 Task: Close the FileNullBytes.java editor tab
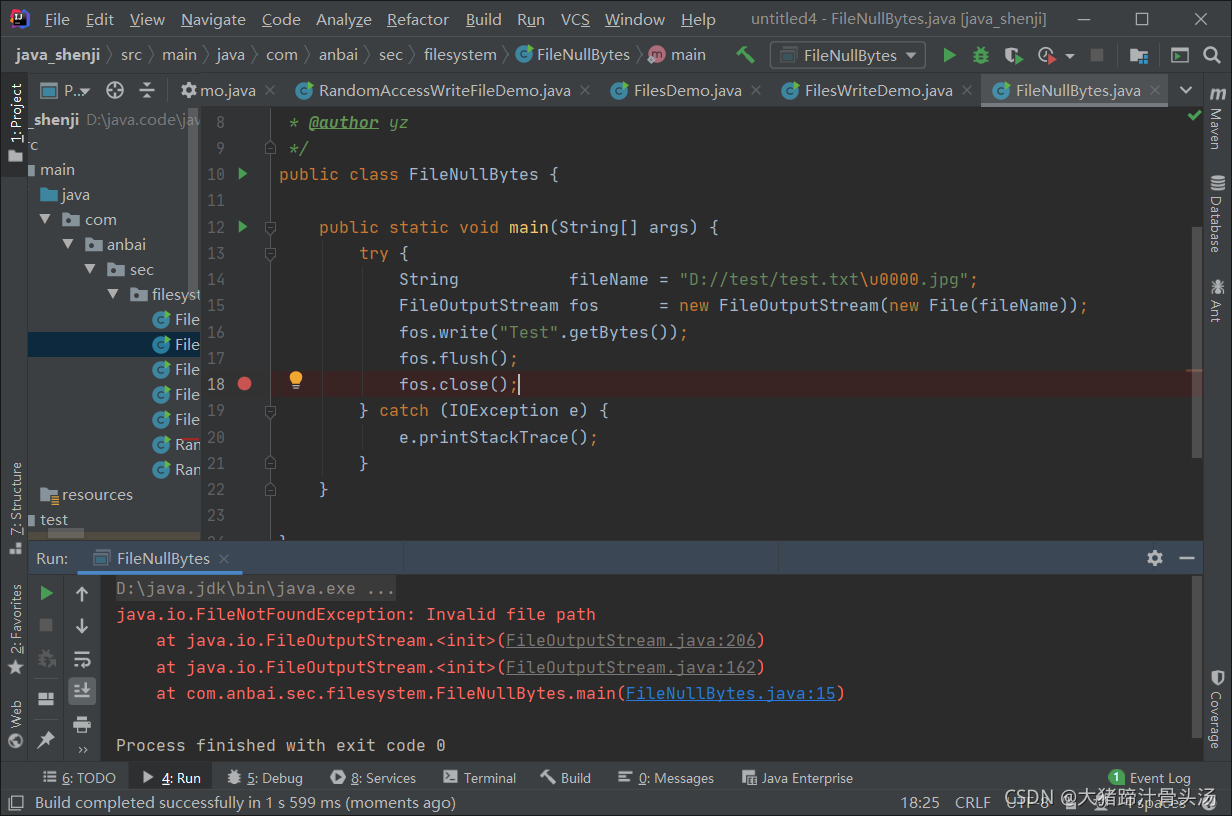(x=1156, y=91)
